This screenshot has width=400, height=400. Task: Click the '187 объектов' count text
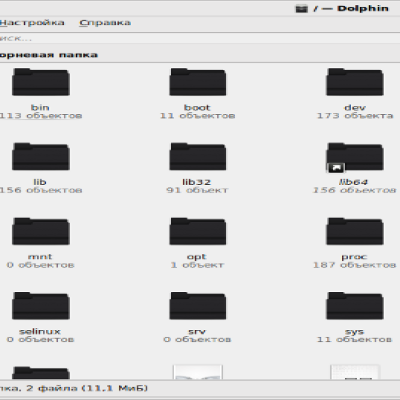tap(354, 265)
